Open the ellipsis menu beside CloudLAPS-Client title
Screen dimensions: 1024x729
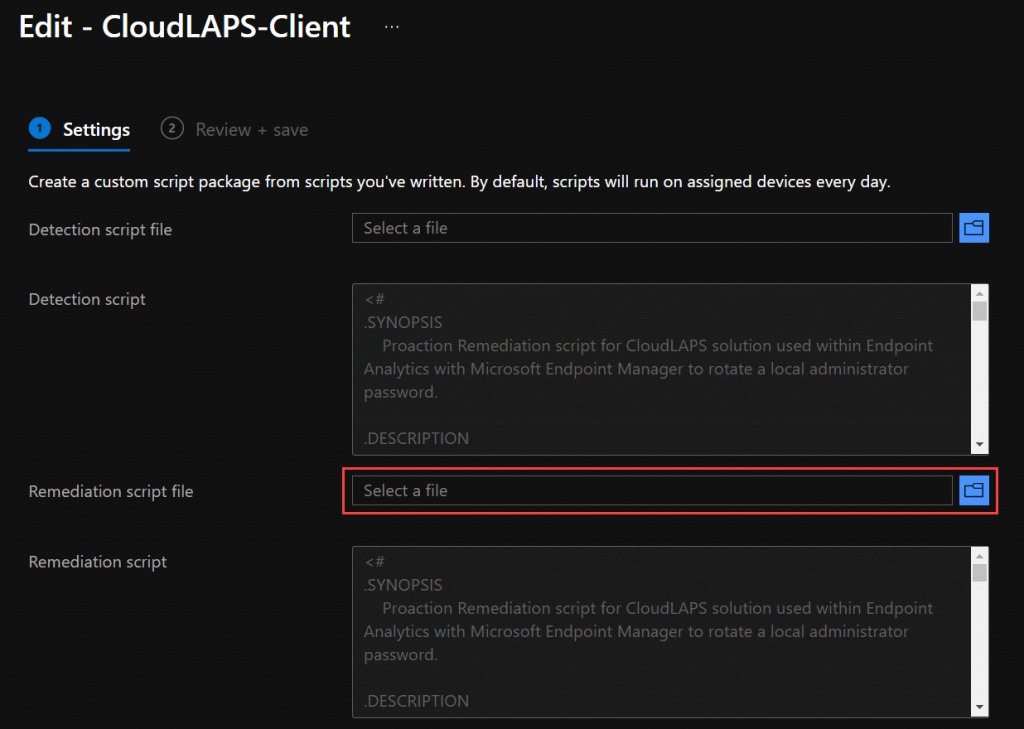[392, 27]
